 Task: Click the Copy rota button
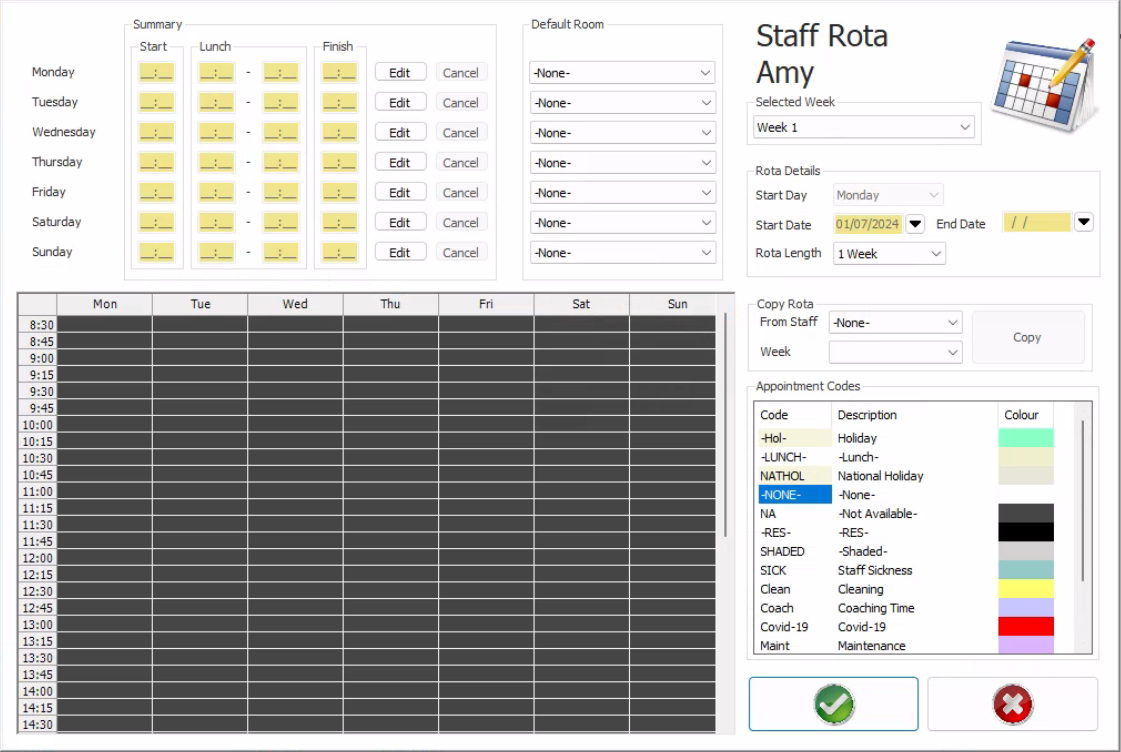tap(1027, 337)
